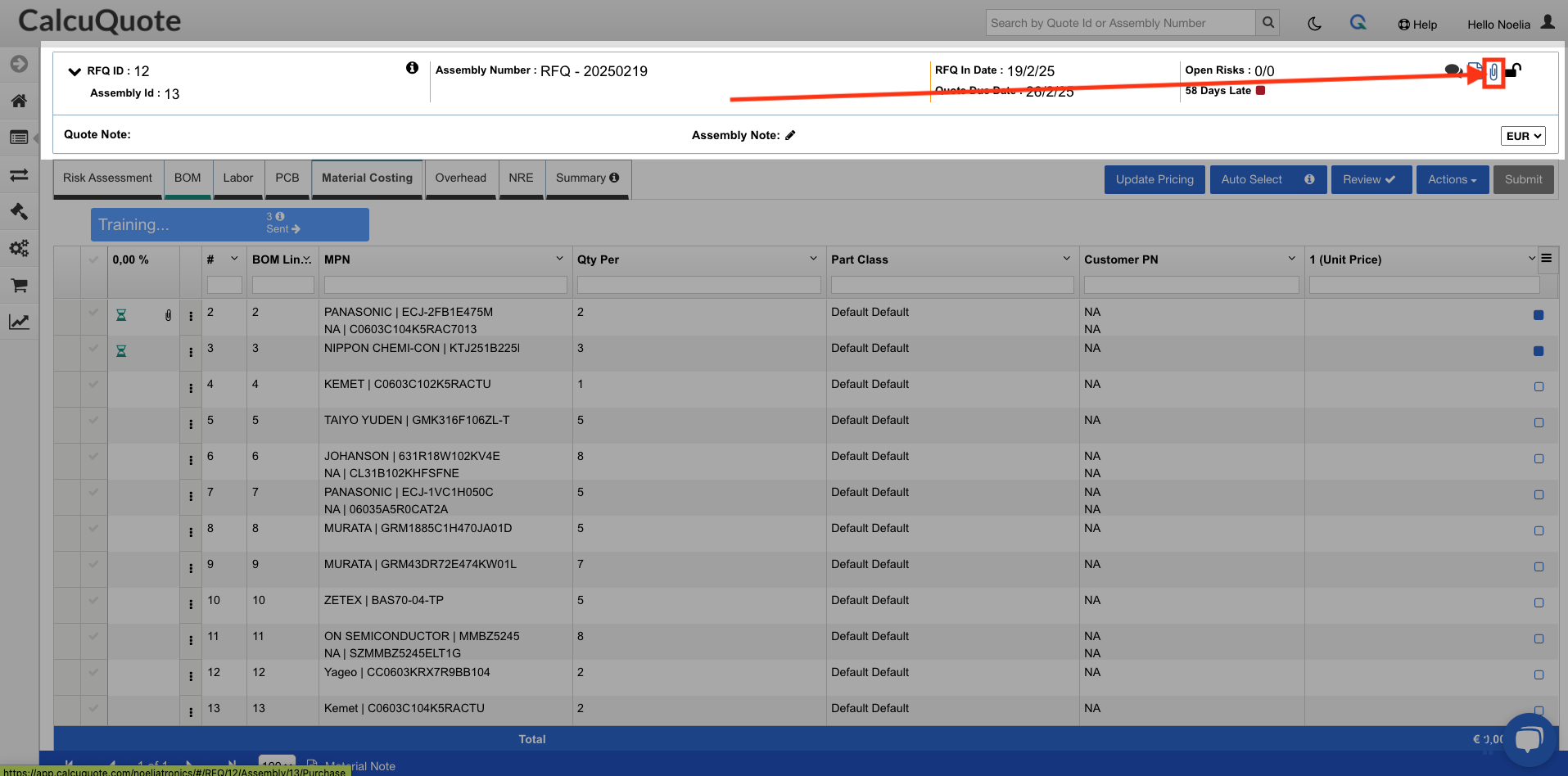Viewport: 1568px width, 776px height.
Task: Click the Auto Select info icon
Action: pos(1309,179)
